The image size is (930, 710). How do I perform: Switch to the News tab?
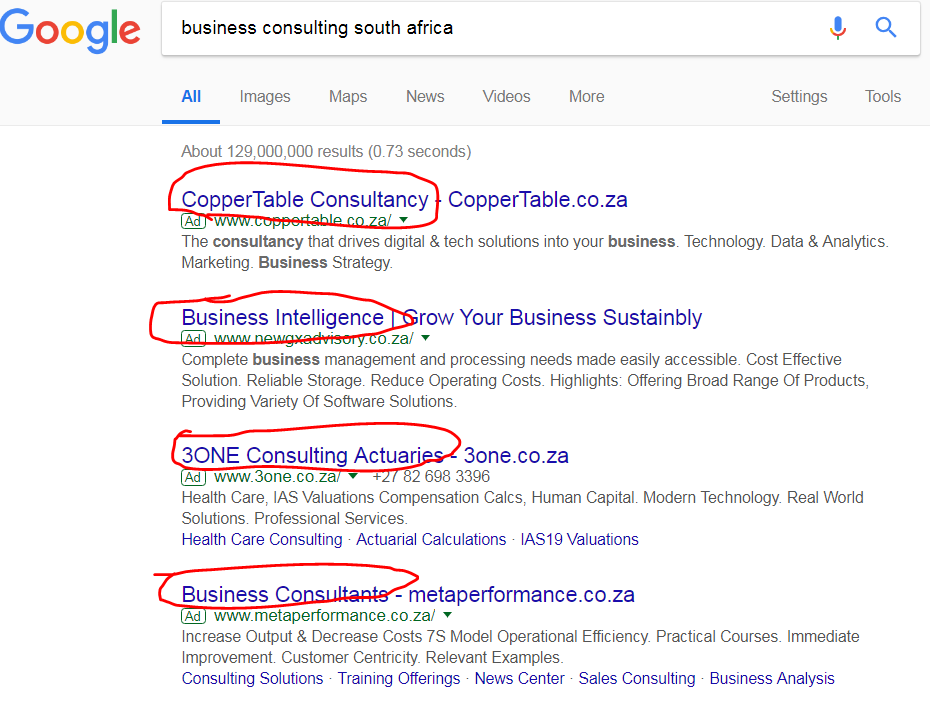point(424,96)
